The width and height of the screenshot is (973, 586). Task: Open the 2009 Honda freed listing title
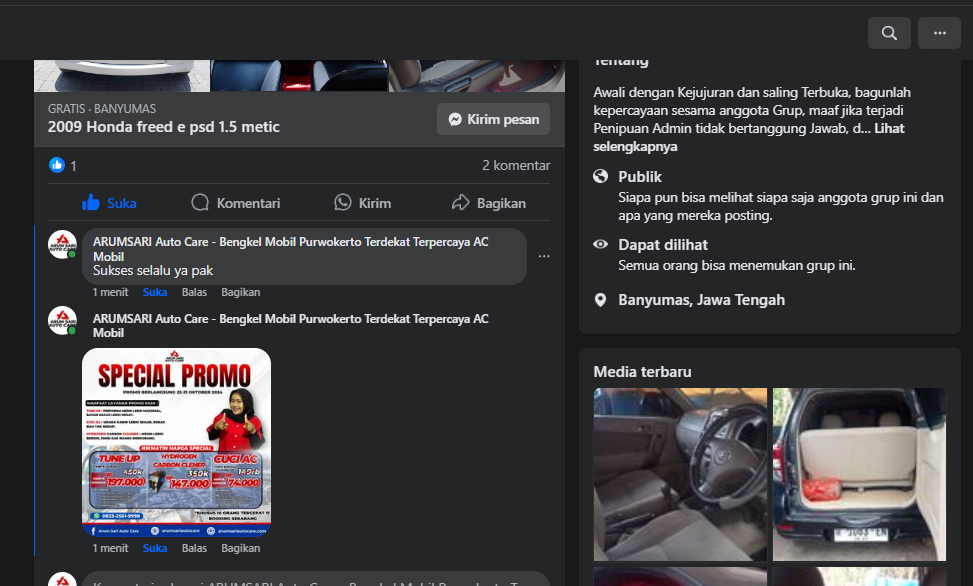[x=164, y=127]
